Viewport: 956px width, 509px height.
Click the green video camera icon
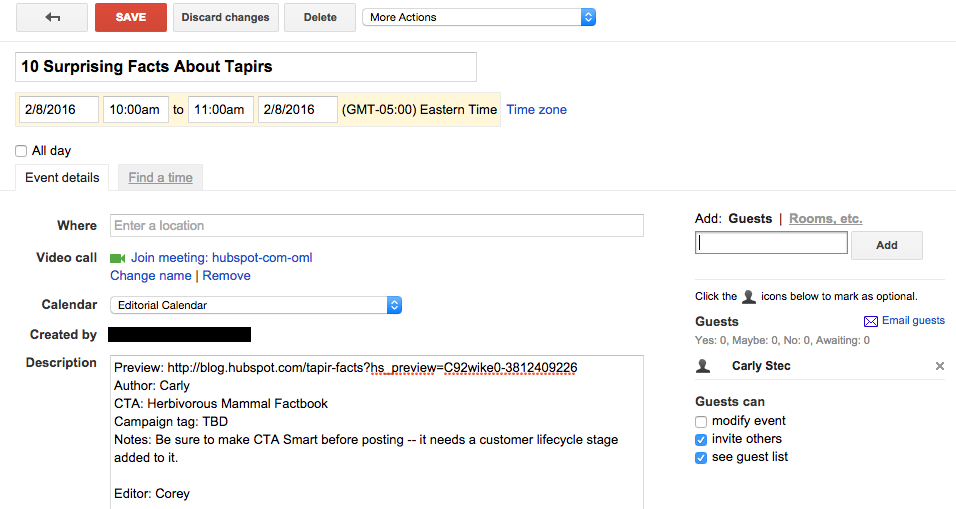117,258
